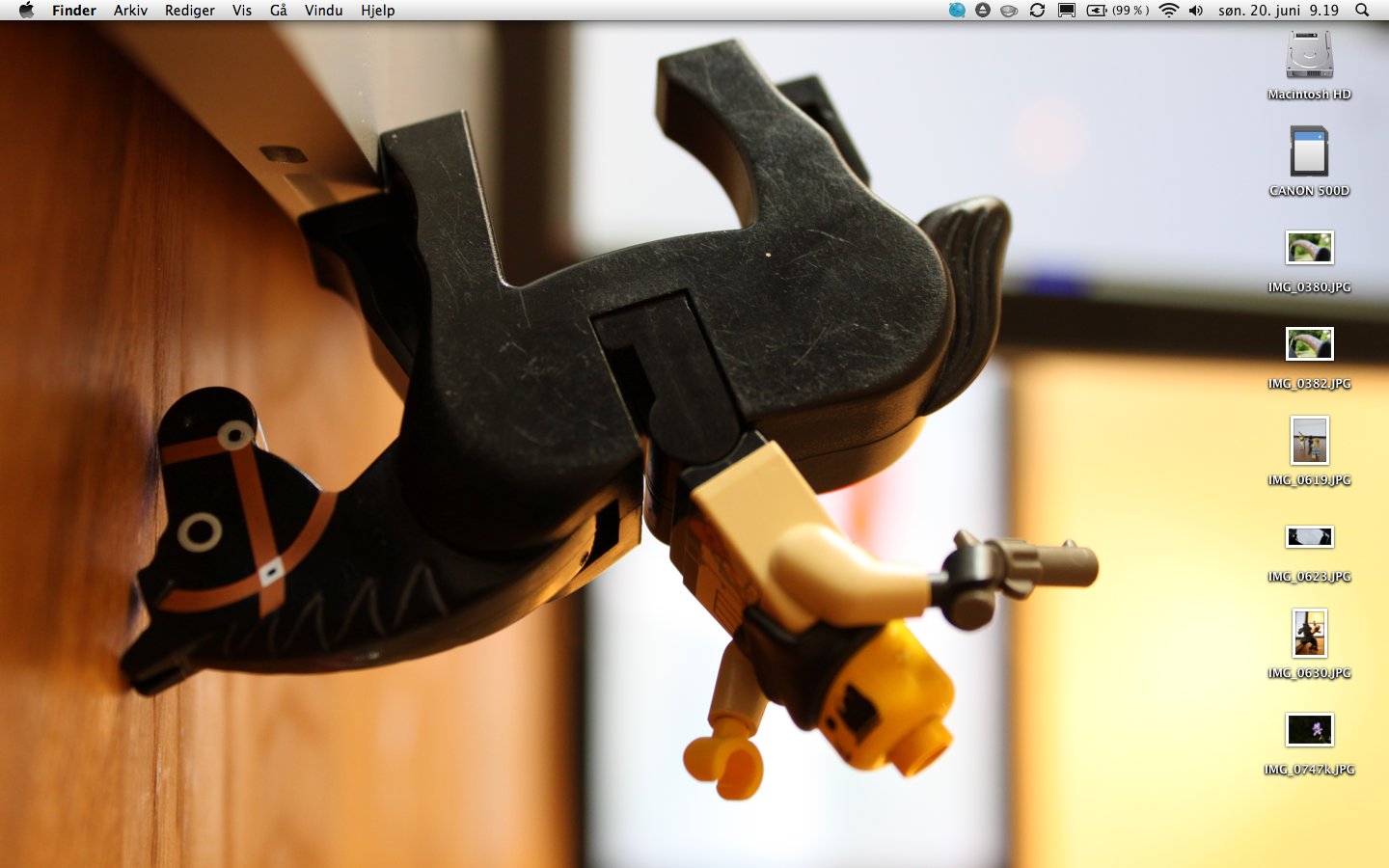This screenshot has width=1389, height=868.
Task: Click the IMG_0380.JPG file name
Action: click(1309, 287)
